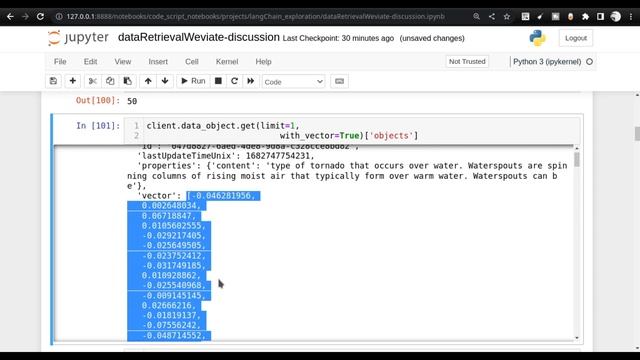
Task: Open the browser profile avatar
Action: 616,16
